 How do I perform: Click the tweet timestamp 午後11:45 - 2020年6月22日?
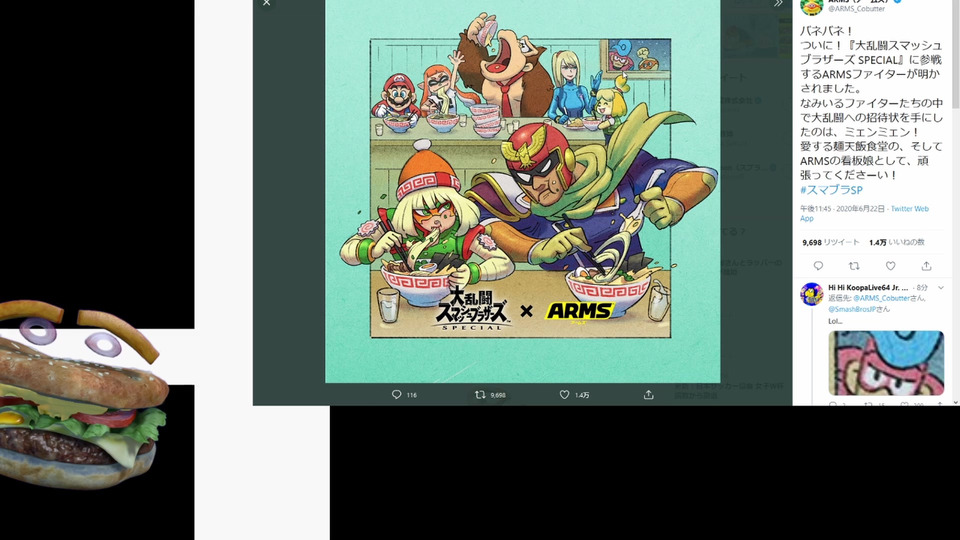click(842, 209)
